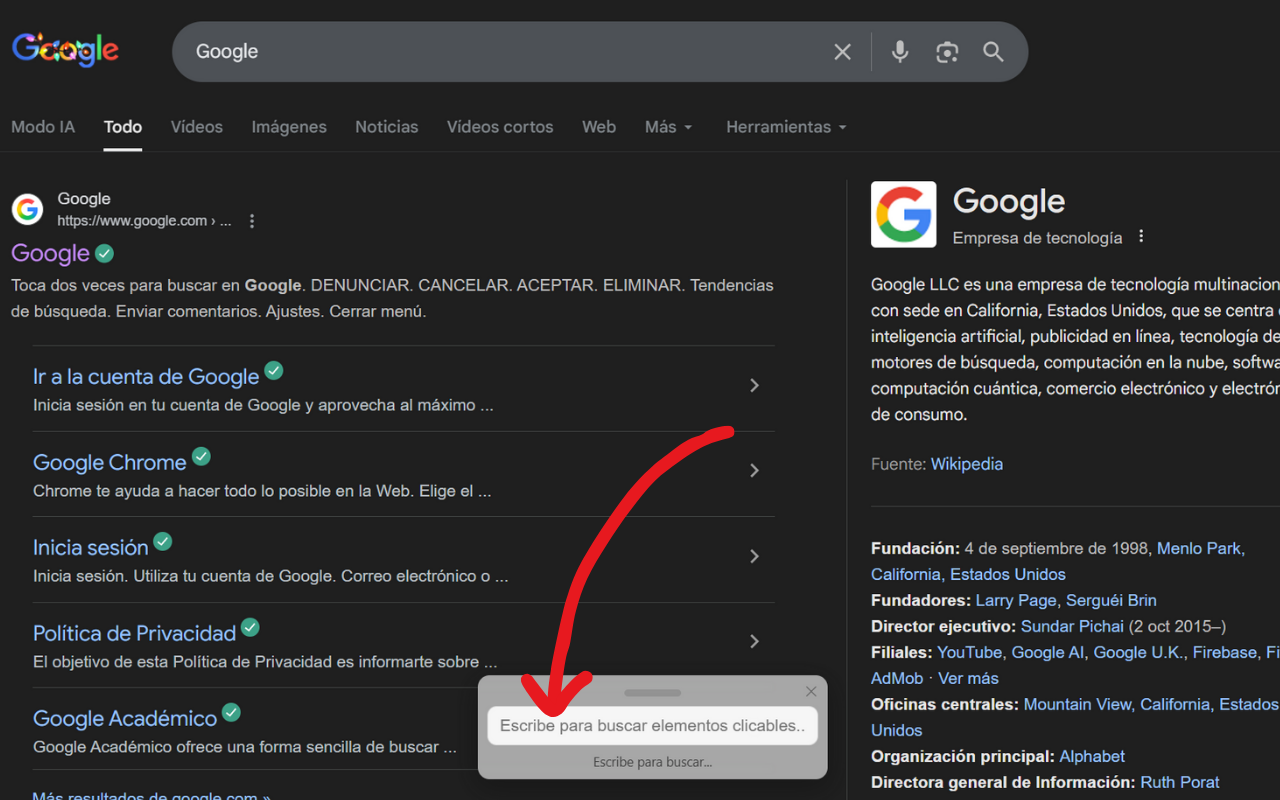Expand the Google Chrome sitelink arrow
Viewport: 1280px width, 800px height.
click(754, 471)
